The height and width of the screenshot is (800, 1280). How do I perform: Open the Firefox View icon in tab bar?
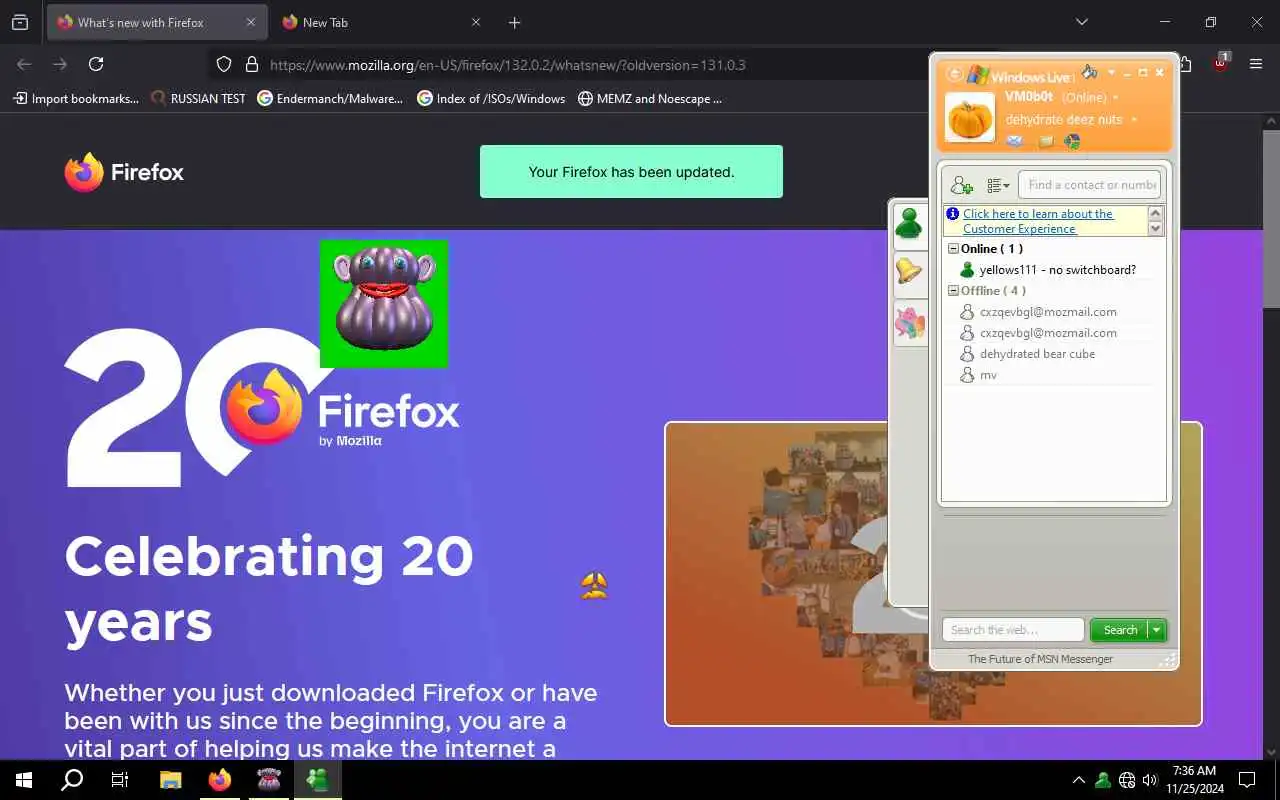(x=20, y=22)
